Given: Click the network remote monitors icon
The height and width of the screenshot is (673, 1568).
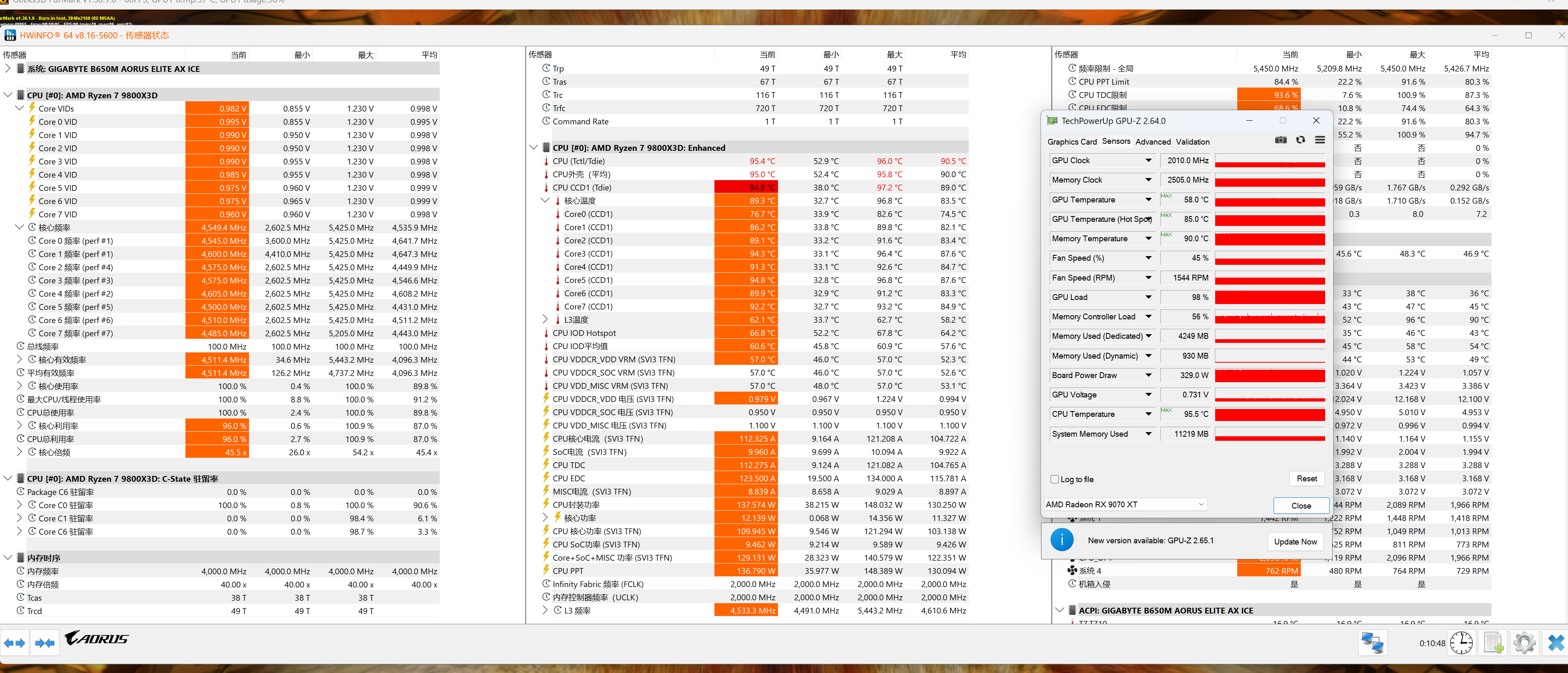Looking at the screenshot, I should point(1372,642).
